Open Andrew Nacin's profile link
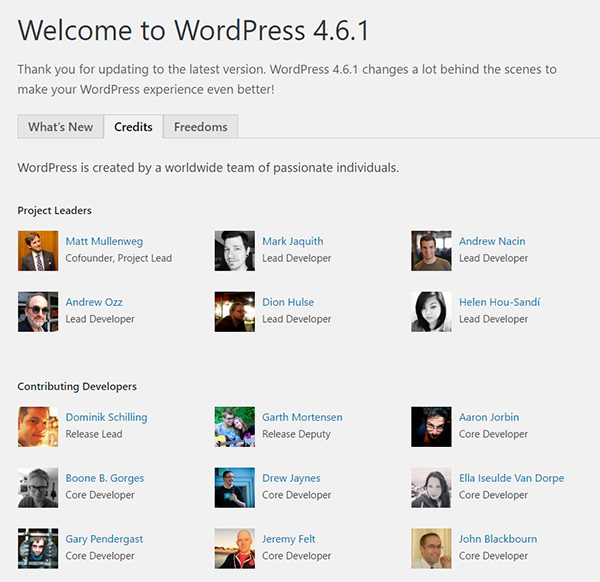The image size is (600, 582). click(x=492, y=241)
